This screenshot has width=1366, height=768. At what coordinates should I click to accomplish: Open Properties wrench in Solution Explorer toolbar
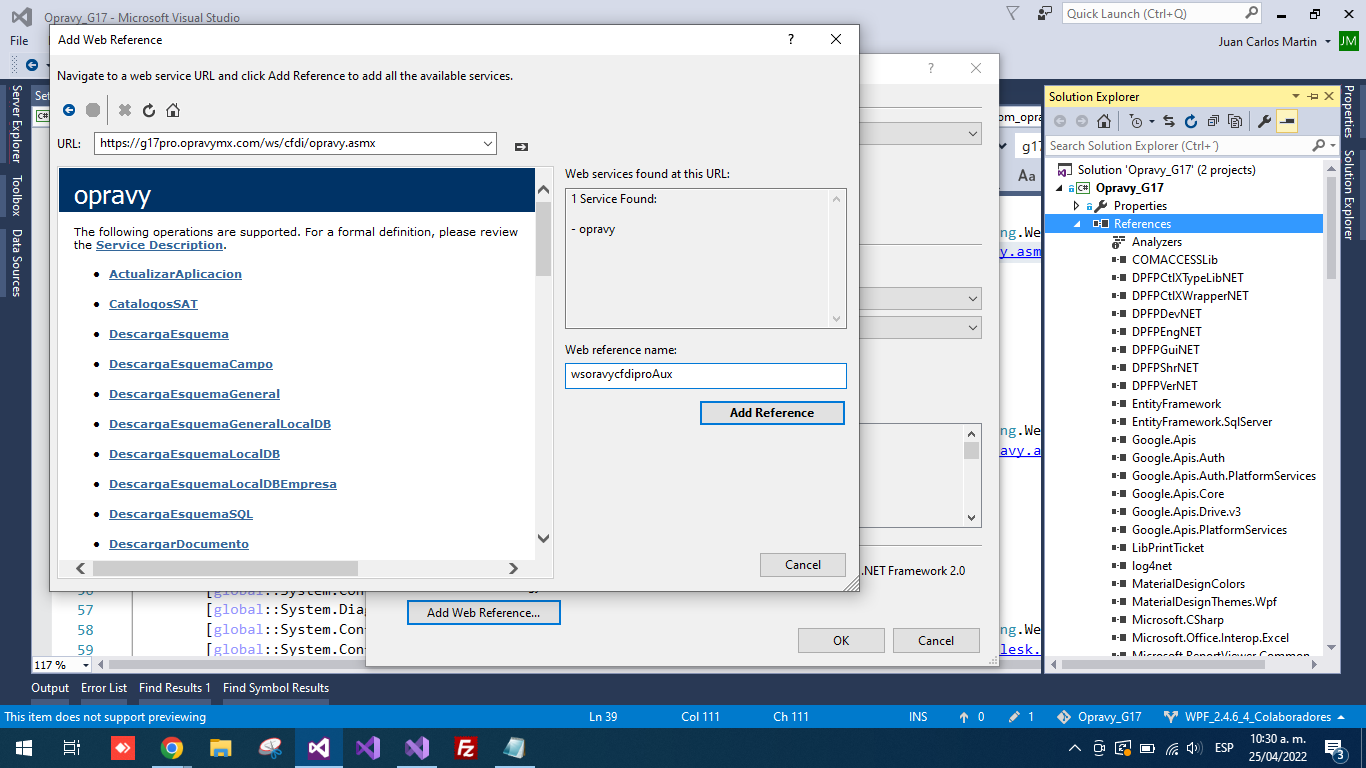tap(1264, 121)
